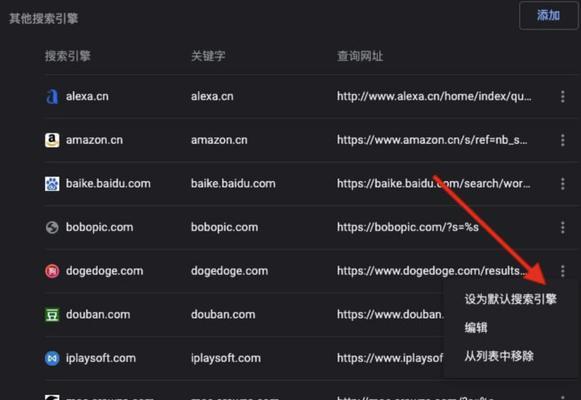This screenshot has width=581, height=400.
Task: Click the douban.com query URL
Action: coord(390,315)
